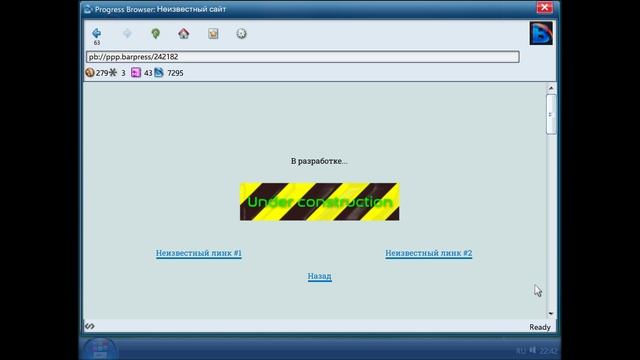Follow link Неизвестный линк #1
The height and width of the screenshot is (360, 640).
coord(199,253)
